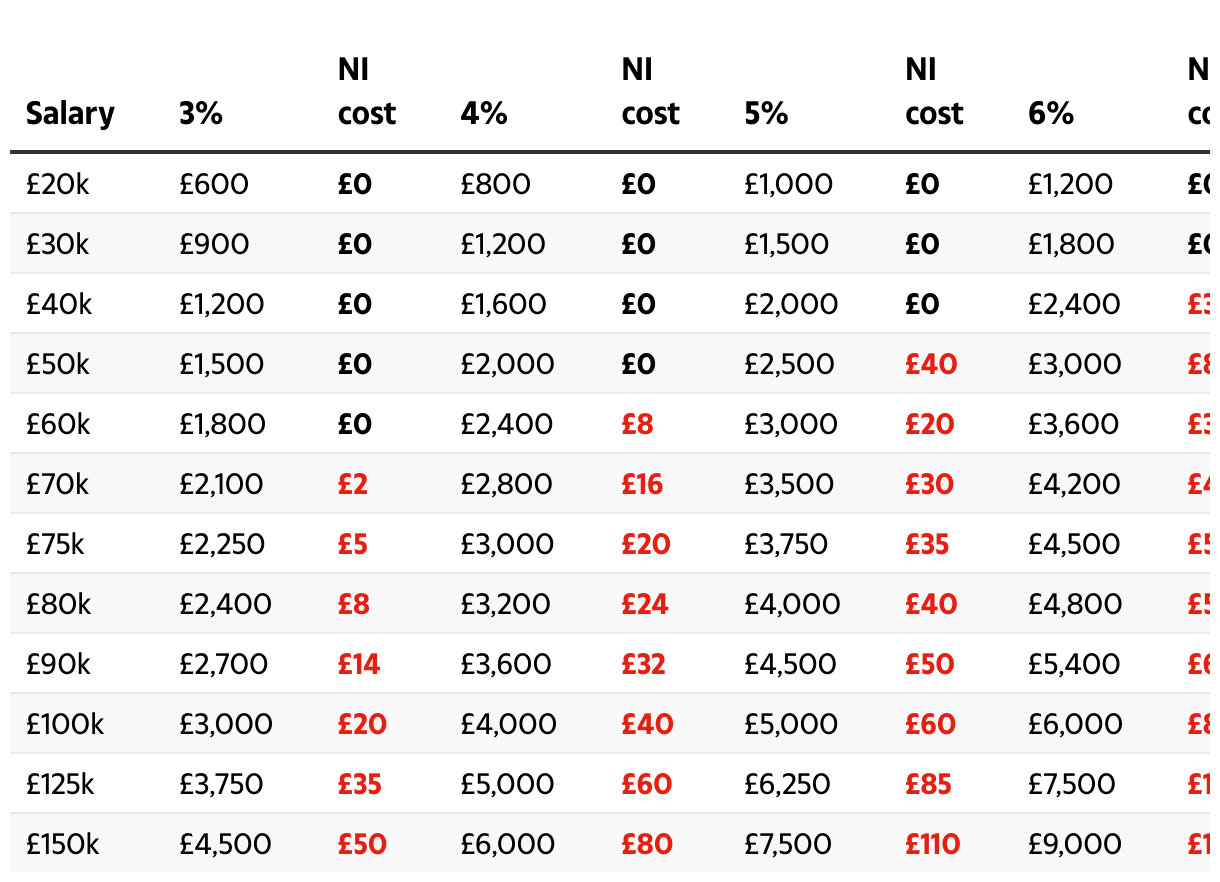Select the red £14 NI cost value
This screenshot has width=1220, height=882.
[359, 664]
